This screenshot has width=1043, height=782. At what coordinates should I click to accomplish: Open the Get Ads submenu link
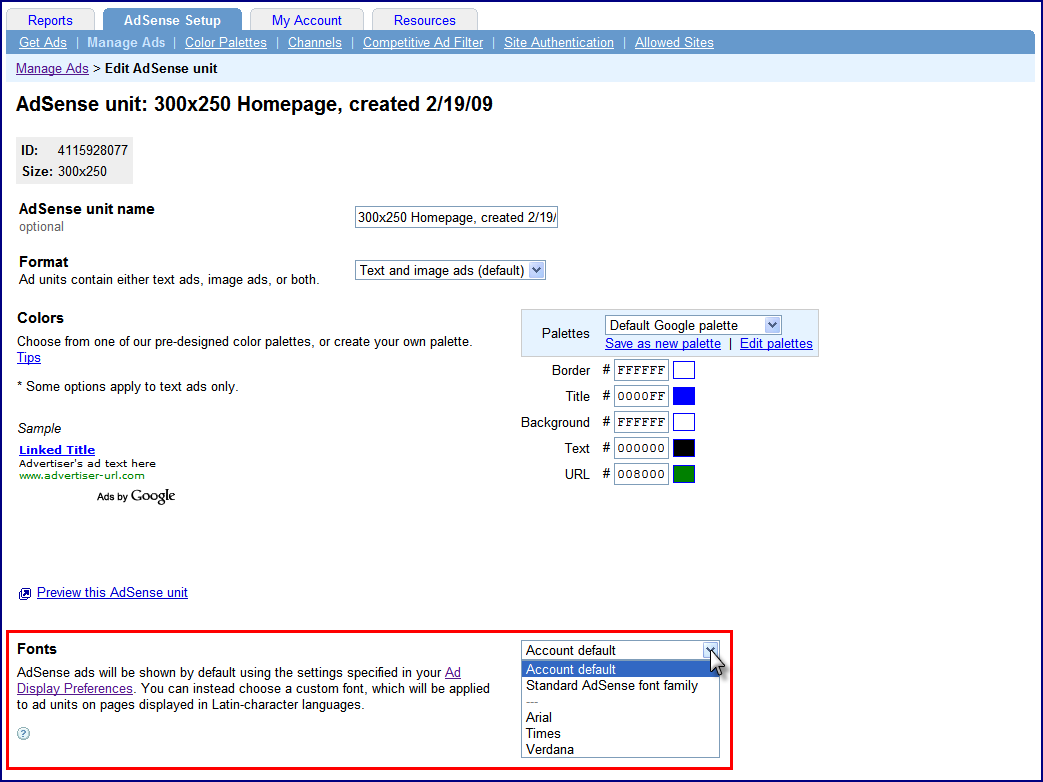43,43
